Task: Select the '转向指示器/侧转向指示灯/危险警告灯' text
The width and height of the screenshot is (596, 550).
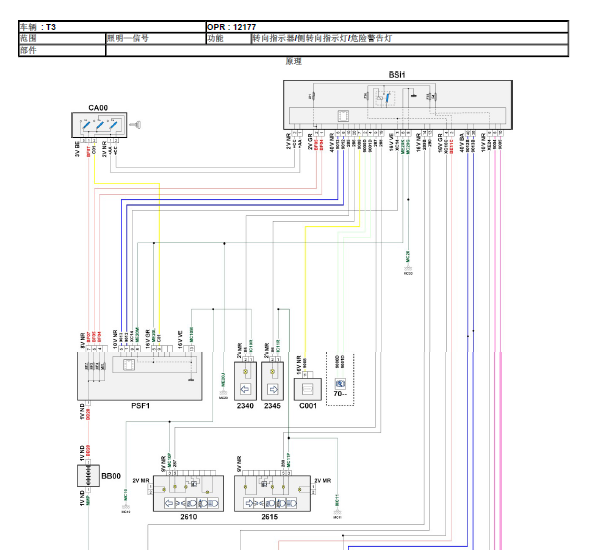Action: coord(322,38)
